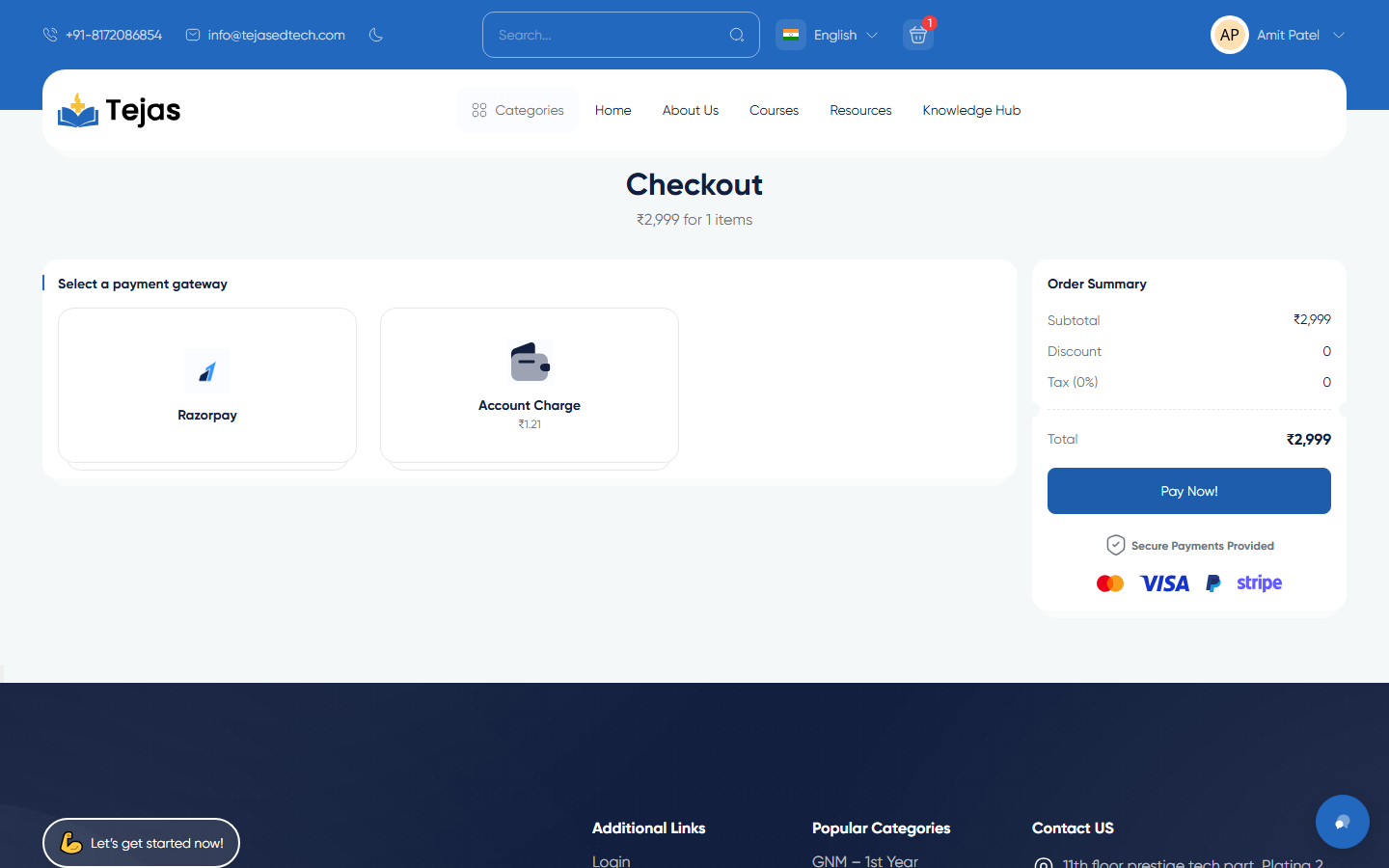This screenshot has height=868, width=1389.
Task: Select Razorpay payment gateway
Action: tap(207, 385)
